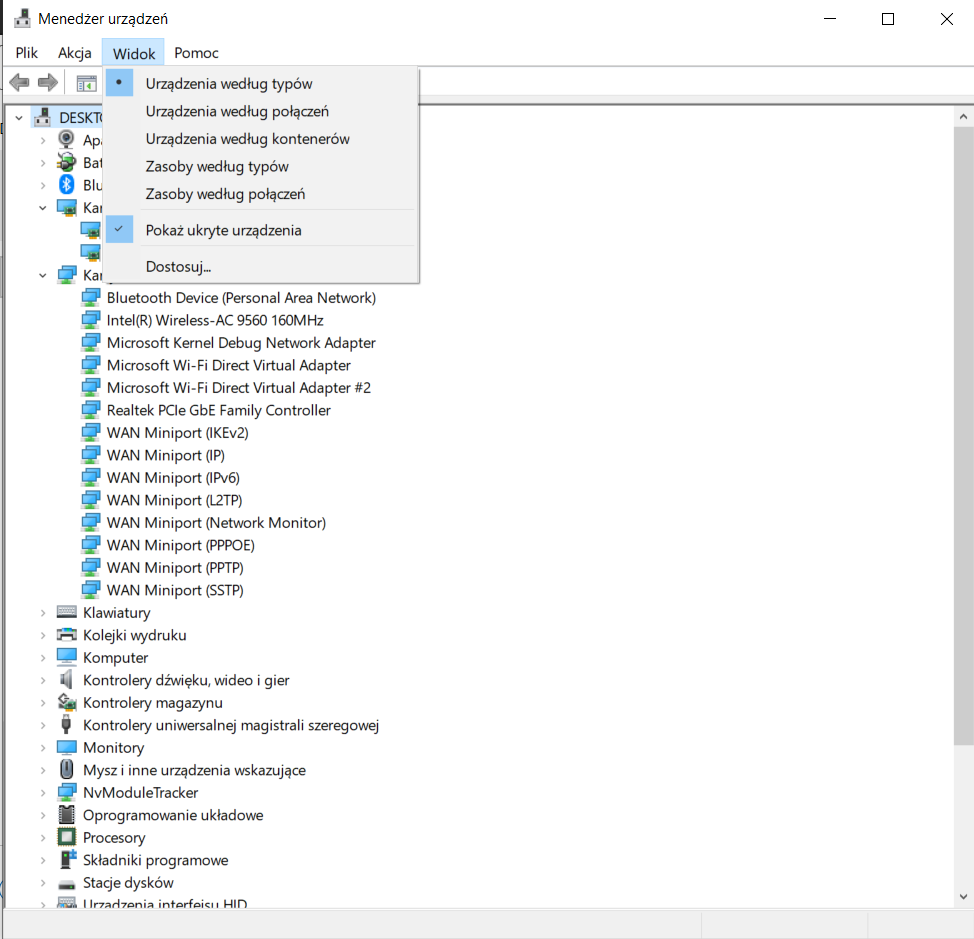This screenshot has width=974, height=939.
Task: Select Urządzenia według typów view option
Action: point(261,83)
